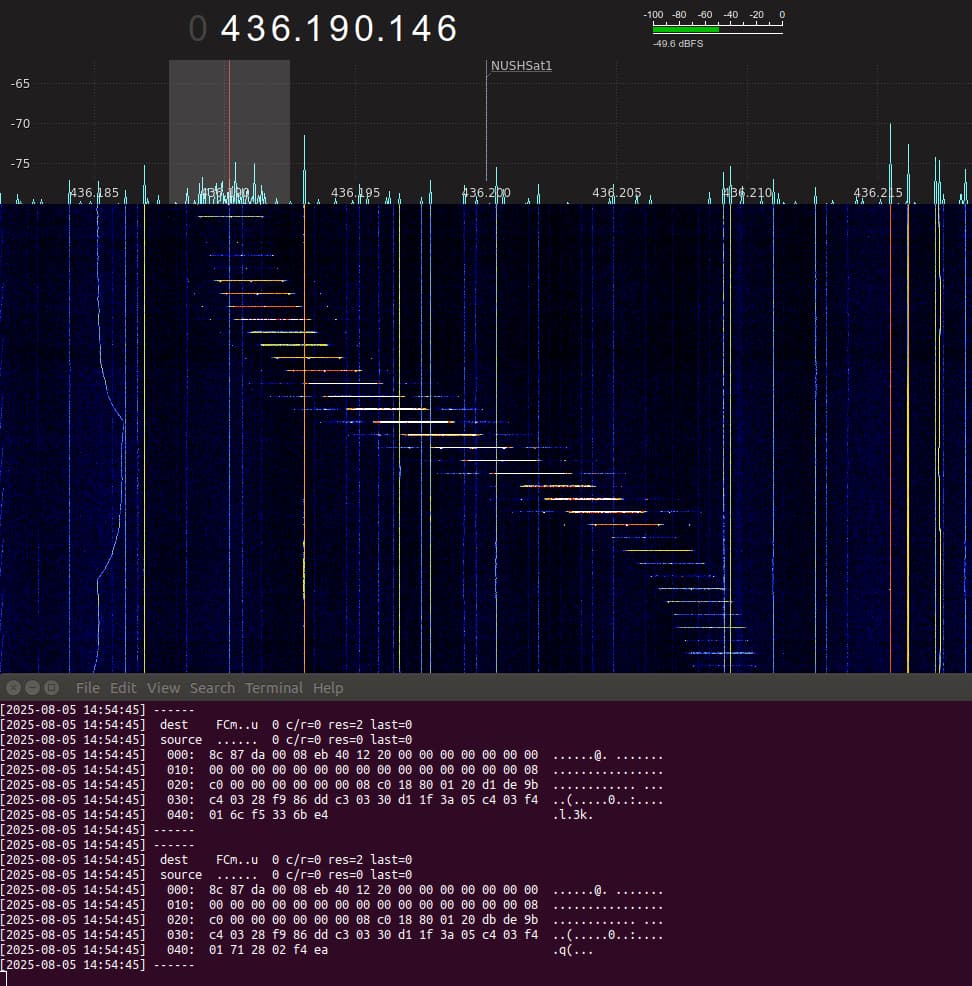The width and height of the screenshot is (972, 986).
Task: Click the green signal strength meter
Action: point(685,30)
